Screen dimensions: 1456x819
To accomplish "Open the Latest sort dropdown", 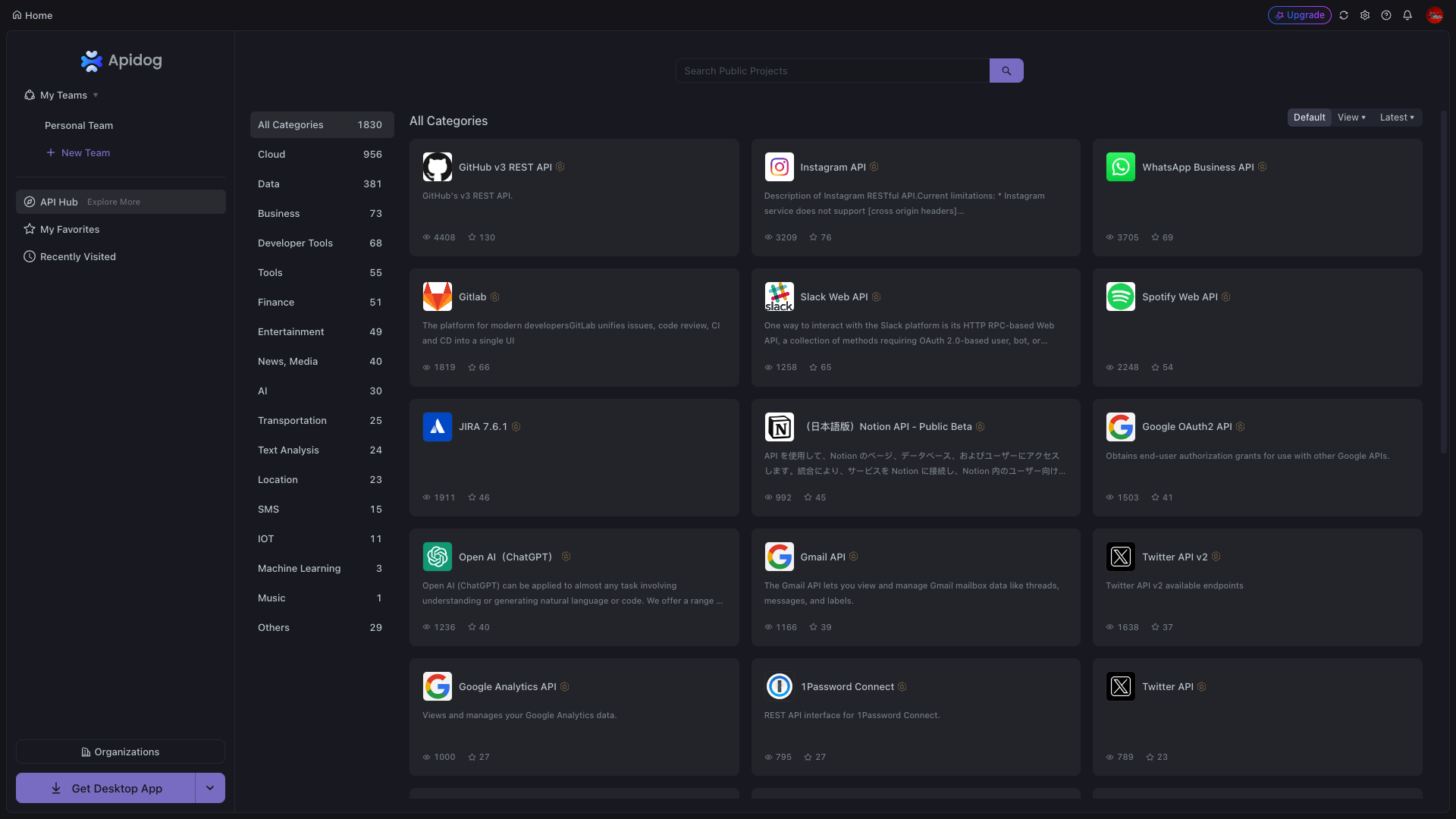I will (x=1398, y=117).
